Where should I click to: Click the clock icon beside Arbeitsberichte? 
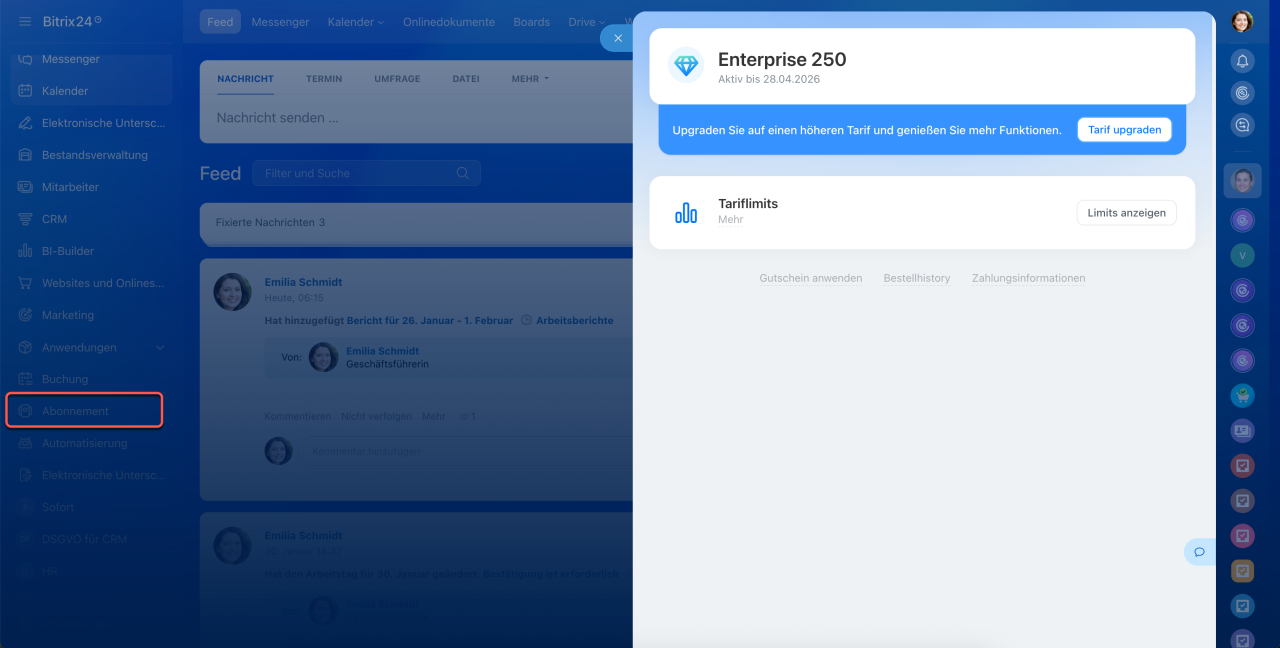(526, 321)
